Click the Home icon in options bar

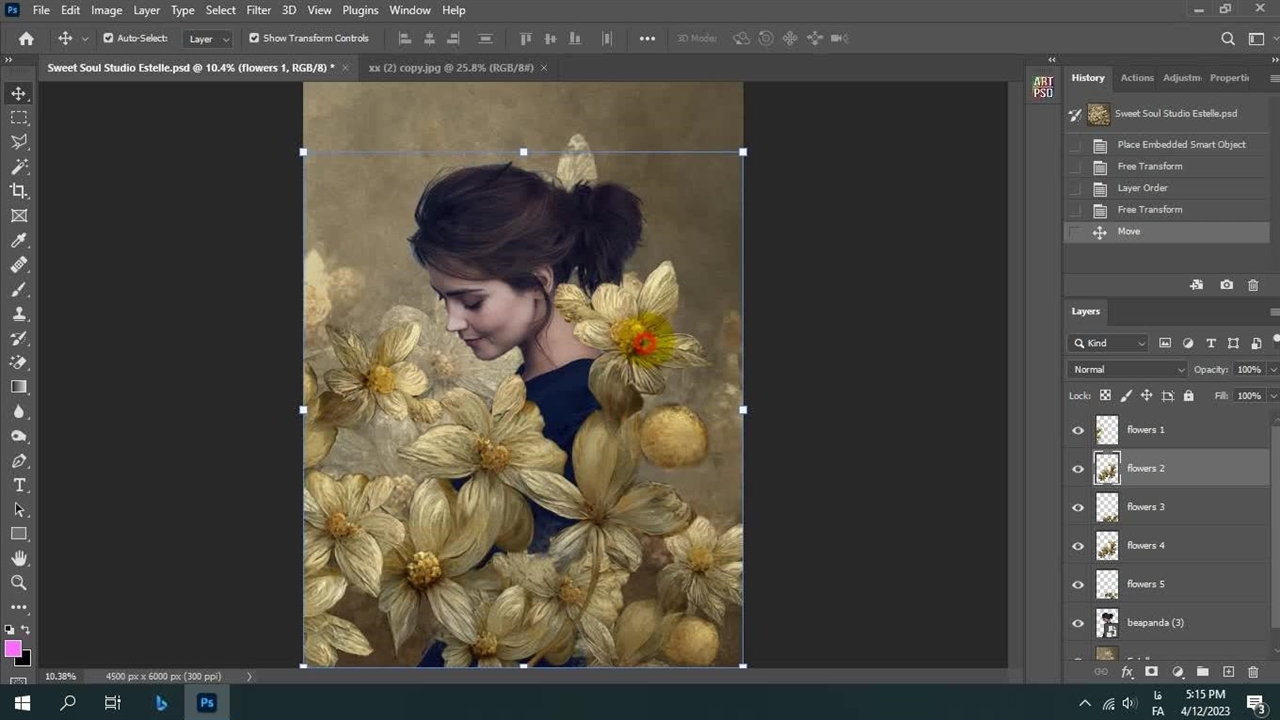point(26,38)
